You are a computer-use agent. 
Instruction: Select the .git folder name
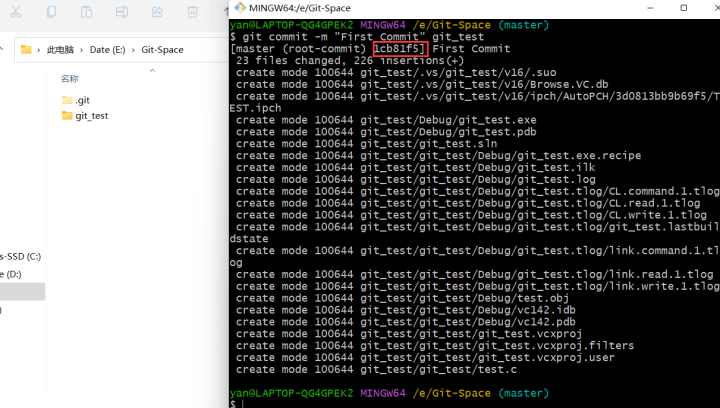click(x=83, y=100)
